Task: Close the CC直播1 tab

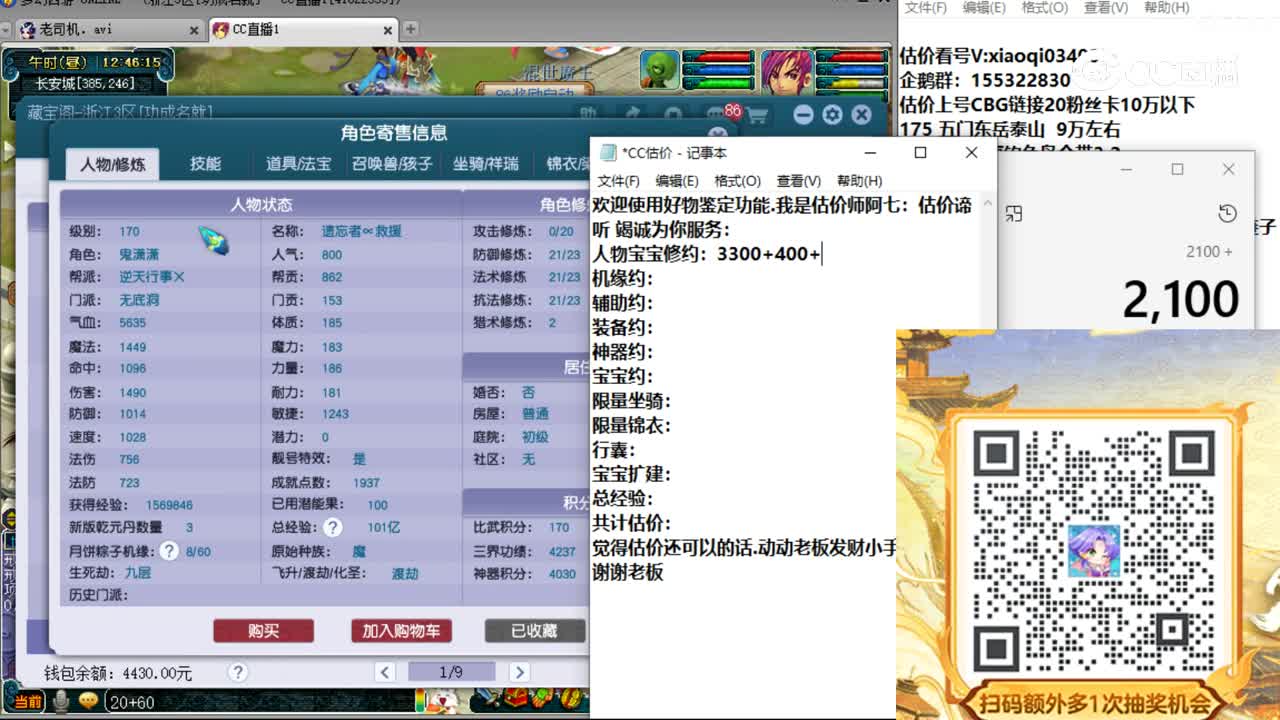Action: pos(388,30)
